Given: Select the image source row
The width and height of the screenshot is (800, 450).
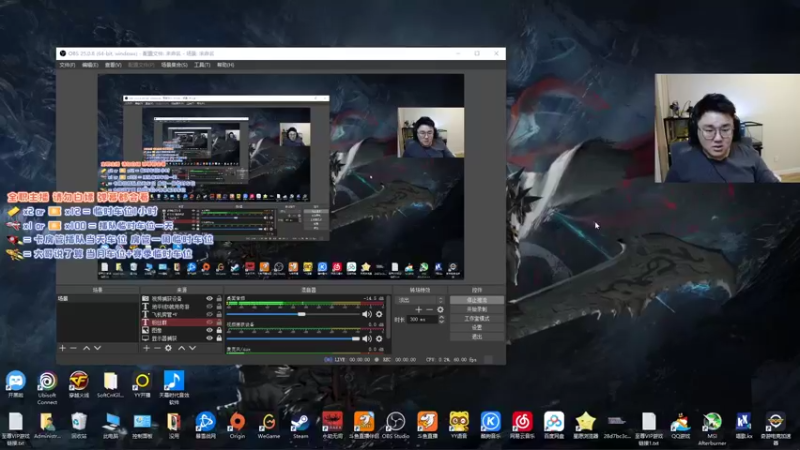Looking at the screenshot, I should pos(181,330).
